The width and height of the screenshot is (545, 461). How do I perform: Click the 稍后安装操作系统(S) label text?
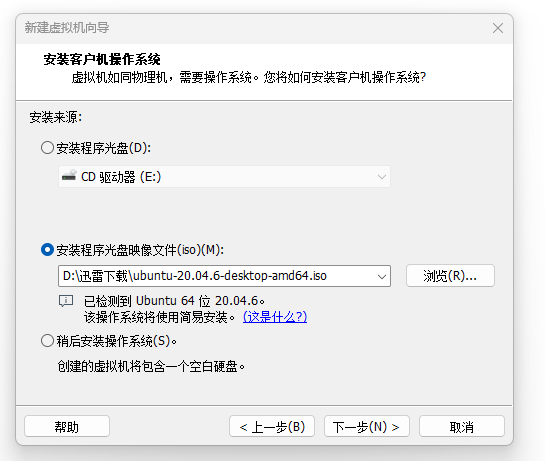[116, 341]
